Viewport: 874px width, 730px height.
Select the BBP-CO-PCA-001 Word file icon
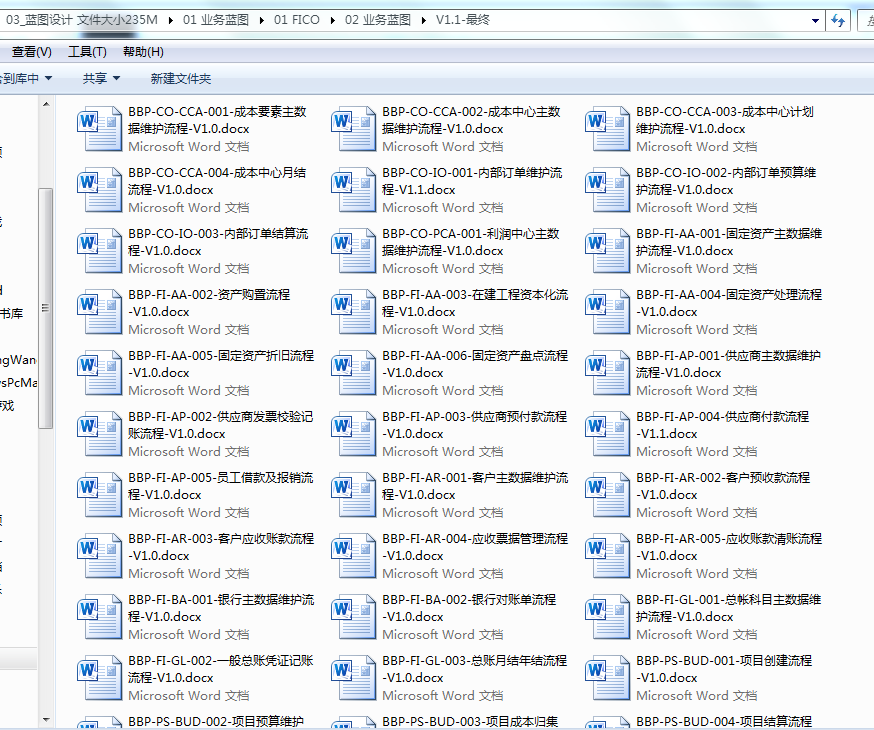point(354,251)
